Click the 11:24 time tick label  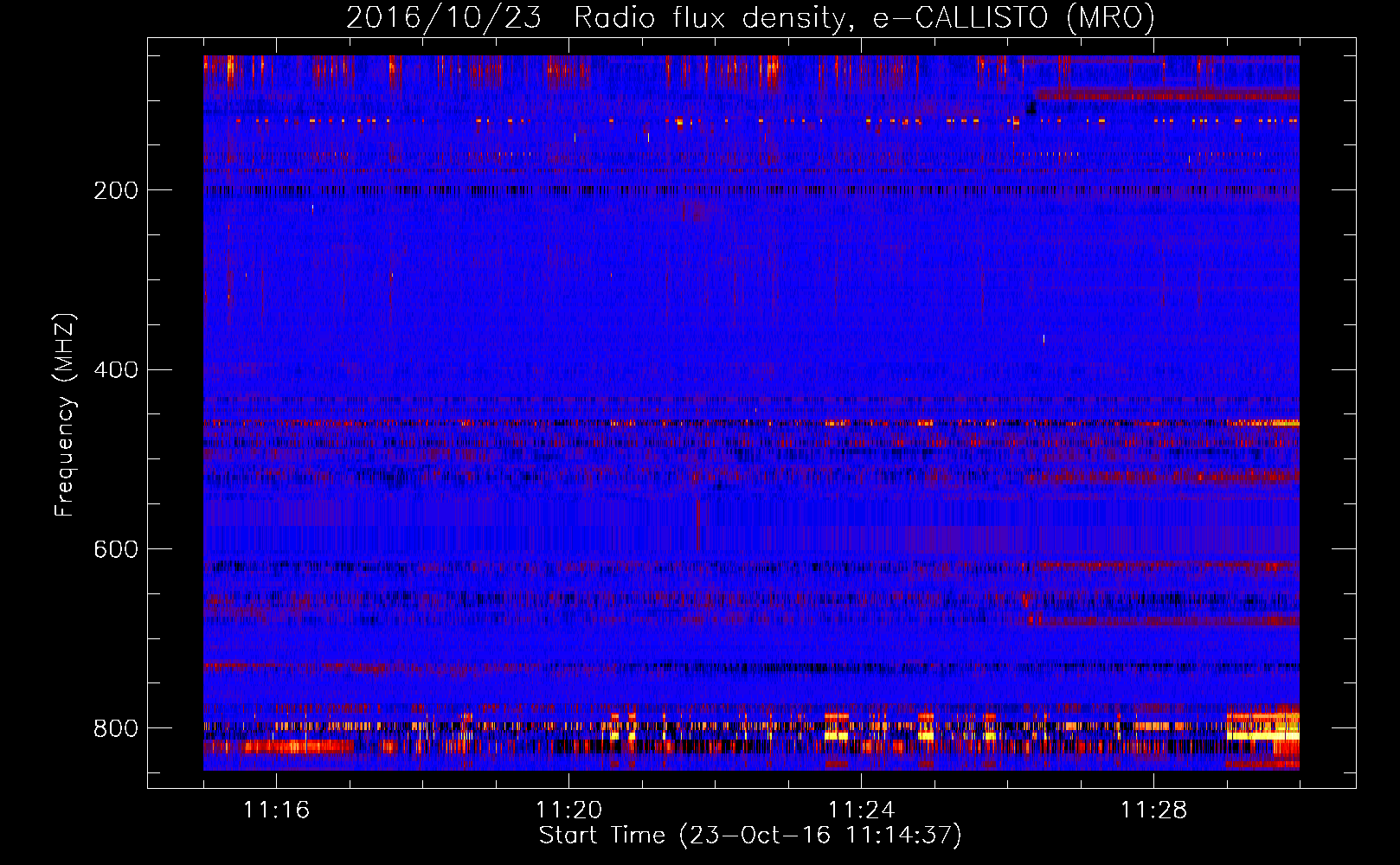click(x=861, y=811)
